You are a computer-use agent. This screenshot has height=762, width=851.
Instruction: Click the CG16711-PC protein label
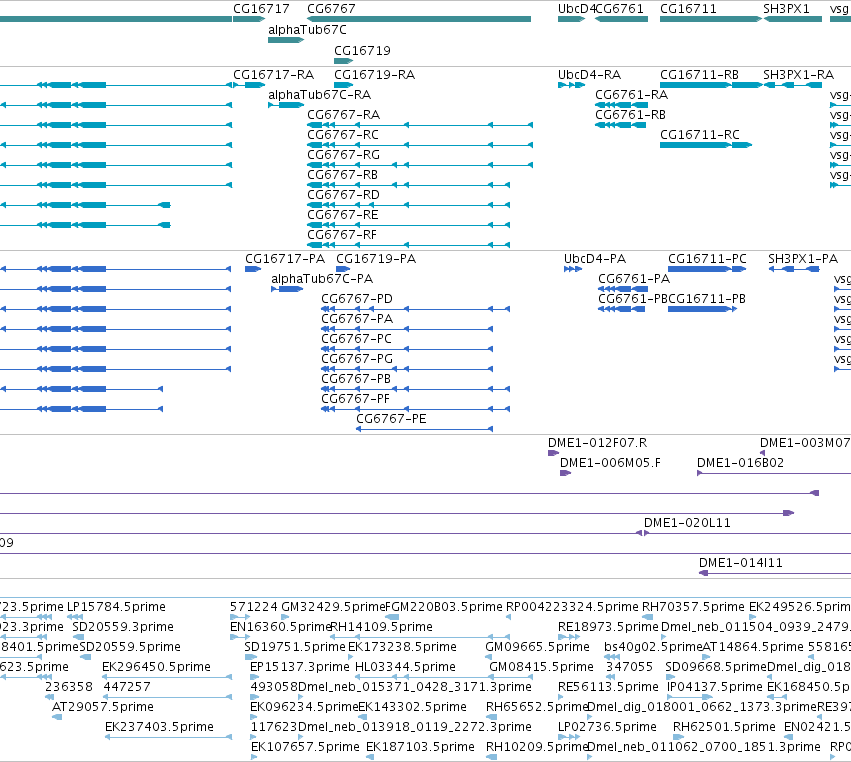point(707,259)
